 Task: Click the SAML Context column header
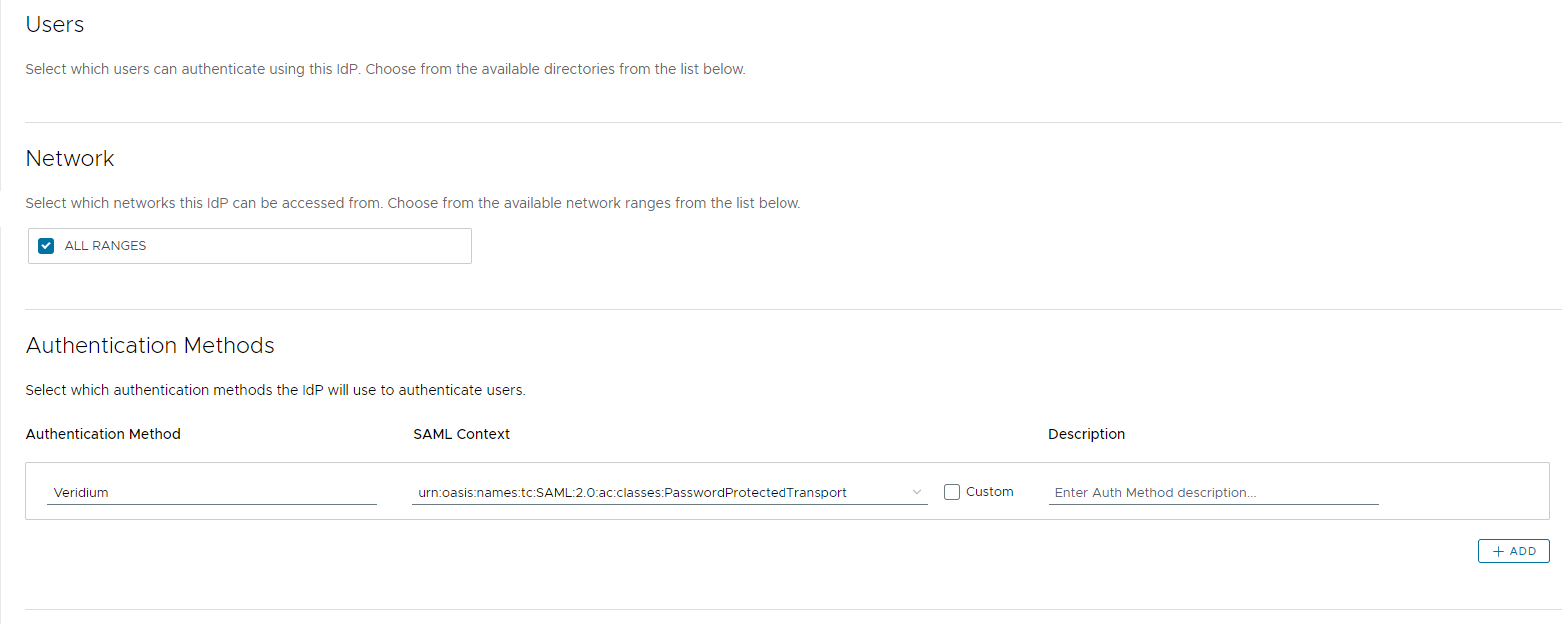[x=461, y=434]
